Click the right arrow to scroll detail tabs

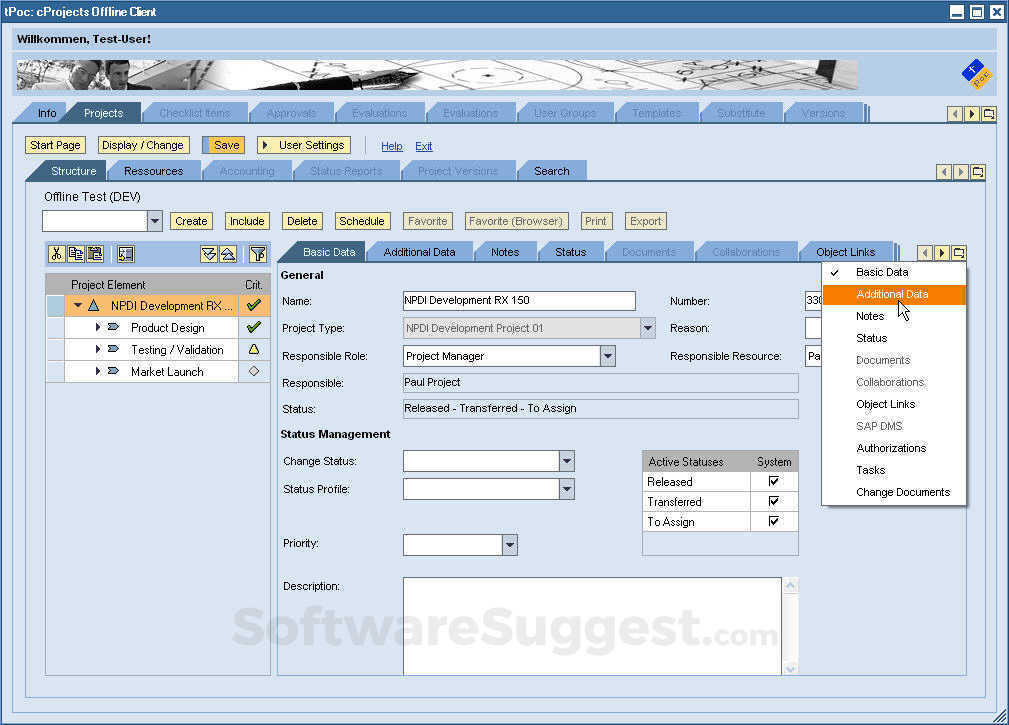tap(942, 253)
